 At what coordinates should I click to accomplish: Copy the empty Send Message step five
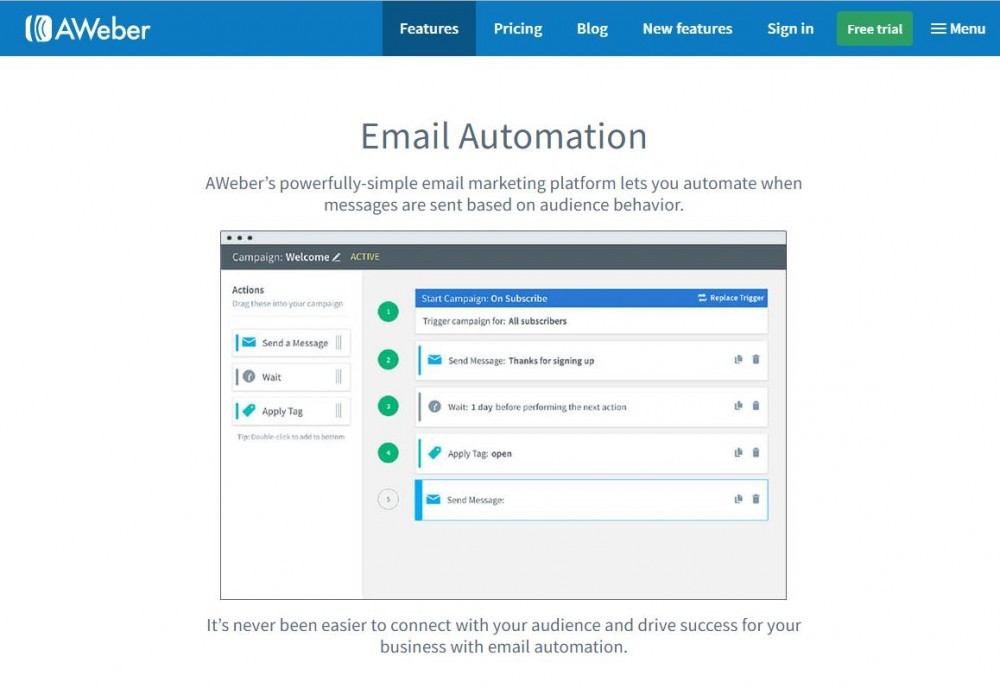(739, 499)
